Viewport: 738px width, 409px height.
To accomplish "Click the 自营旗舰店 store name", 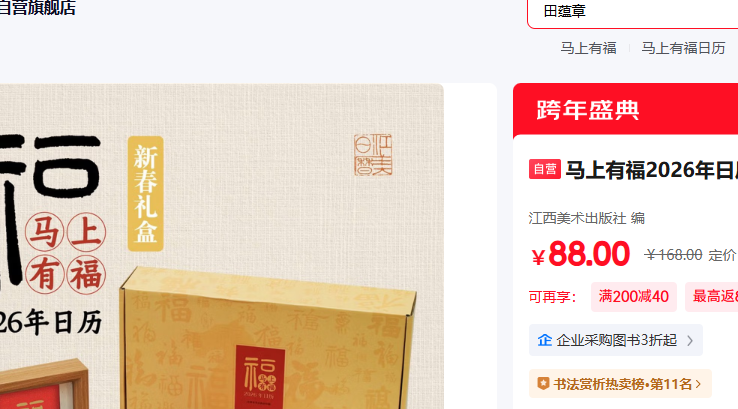I will coord(38,8).
